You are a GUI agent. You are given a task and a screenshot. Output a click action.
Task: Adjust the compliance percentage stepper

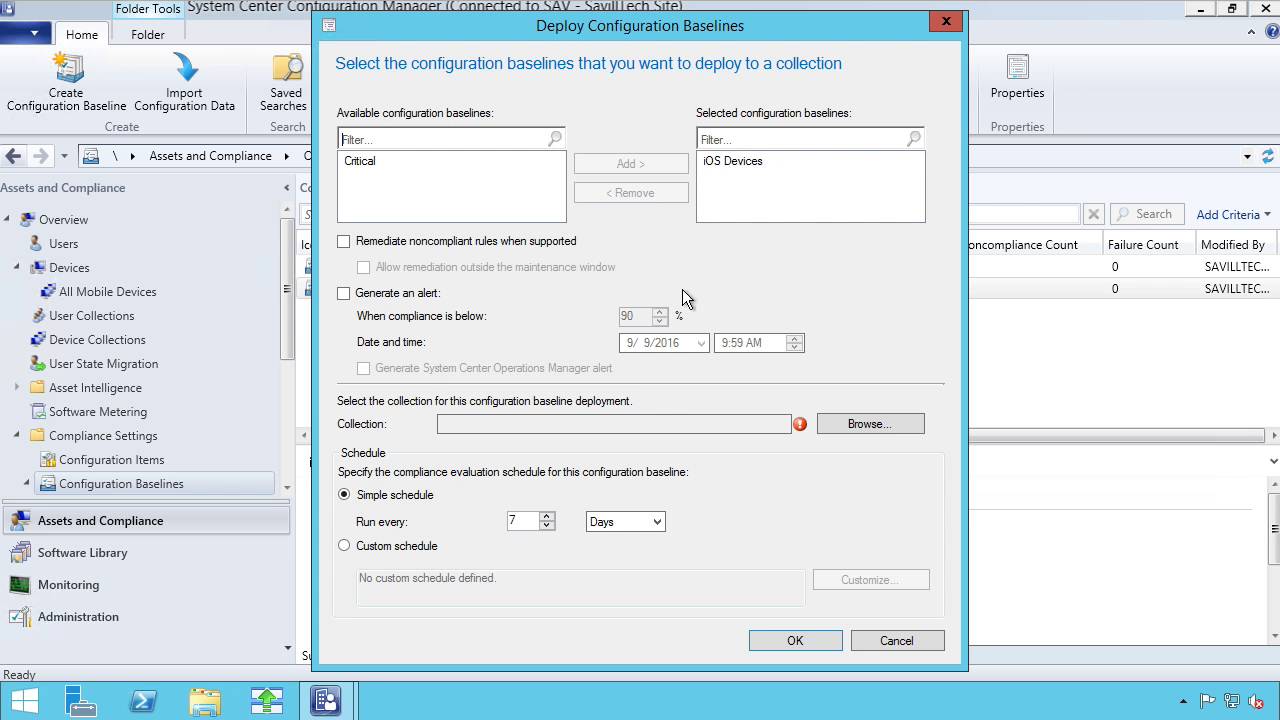point(659,316)
